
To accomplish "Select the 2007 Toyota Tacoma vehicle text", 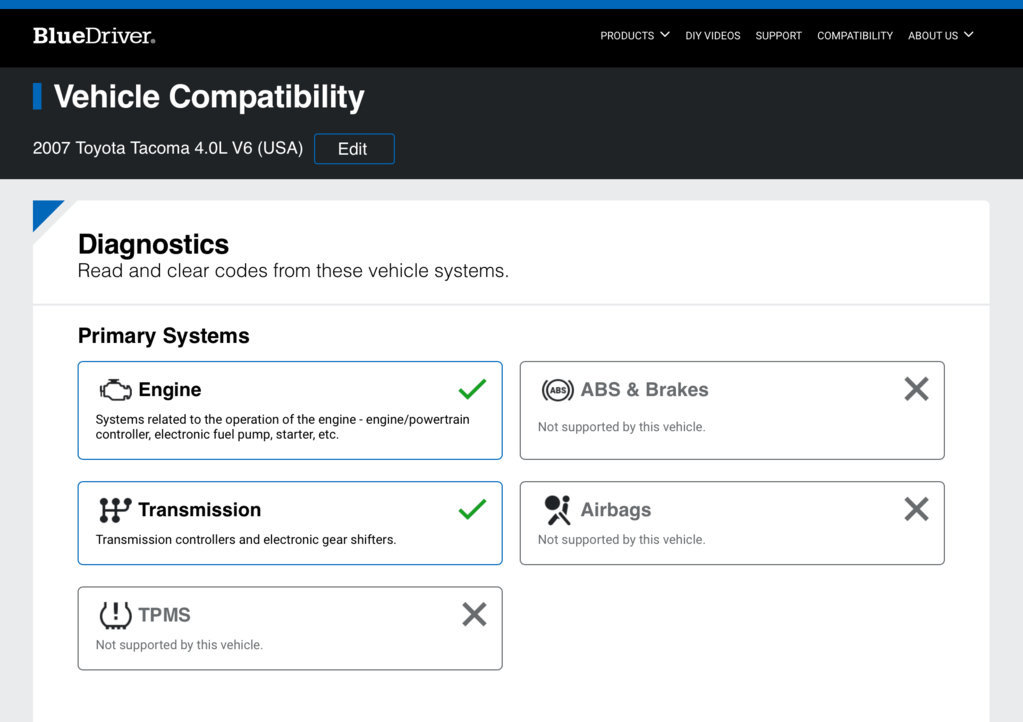I will click(x=168, y=148).
